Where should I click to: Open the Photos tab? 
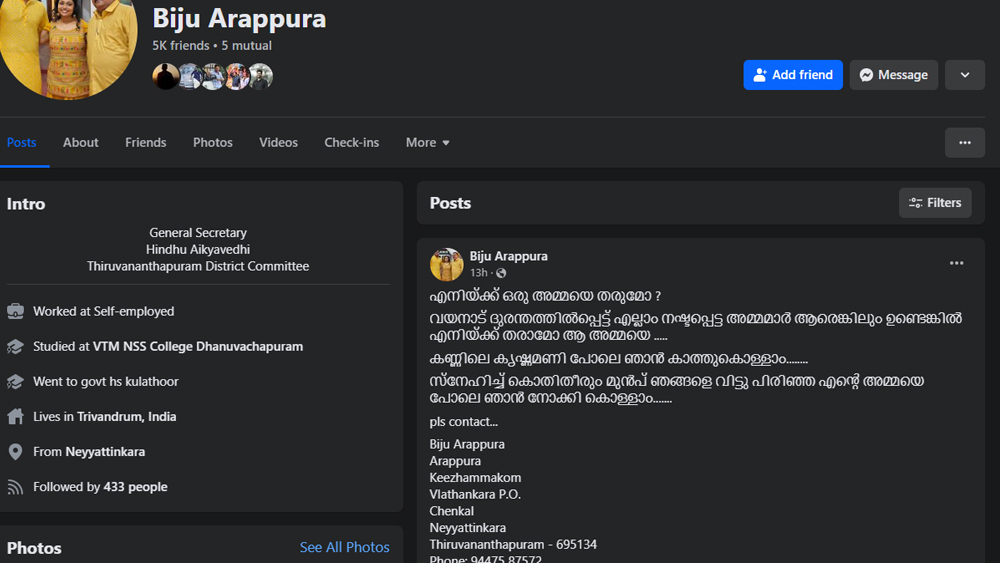tap(213, 143)
